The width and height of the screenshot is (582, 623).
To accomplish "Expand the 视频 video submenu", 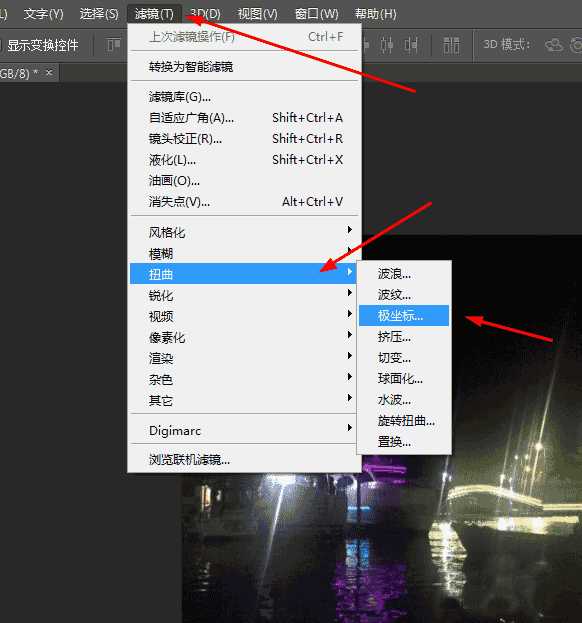I will pyautogui.click(x=244, y=316).
